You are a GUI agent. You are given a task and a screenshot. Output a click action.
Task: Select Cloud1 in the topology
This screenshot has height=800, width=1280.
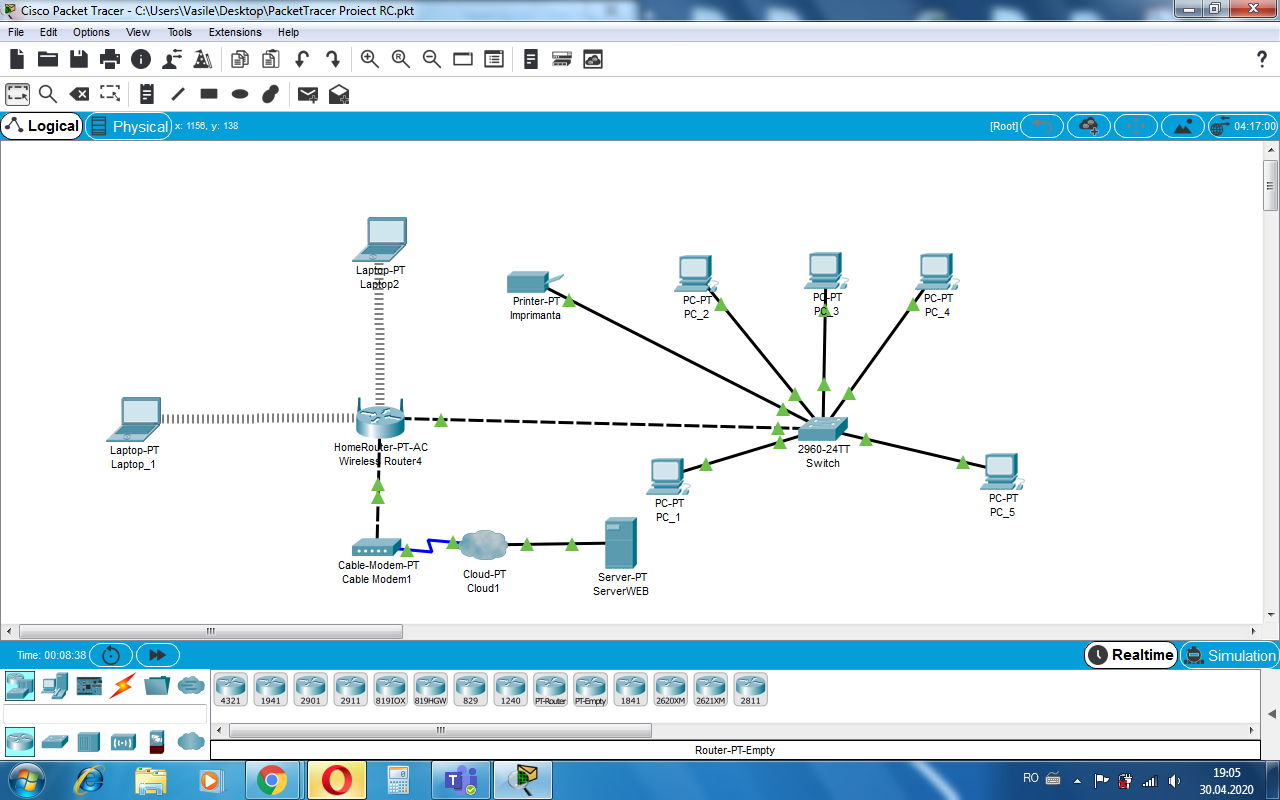tap(484, 545)
